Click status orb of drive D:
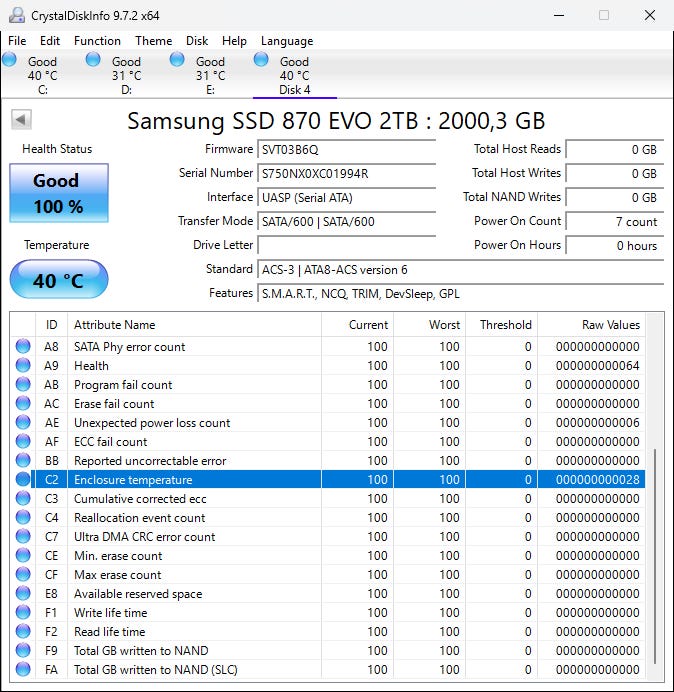Image resolution: width=674 pixels, height=692 pixels. pos(93,59)
